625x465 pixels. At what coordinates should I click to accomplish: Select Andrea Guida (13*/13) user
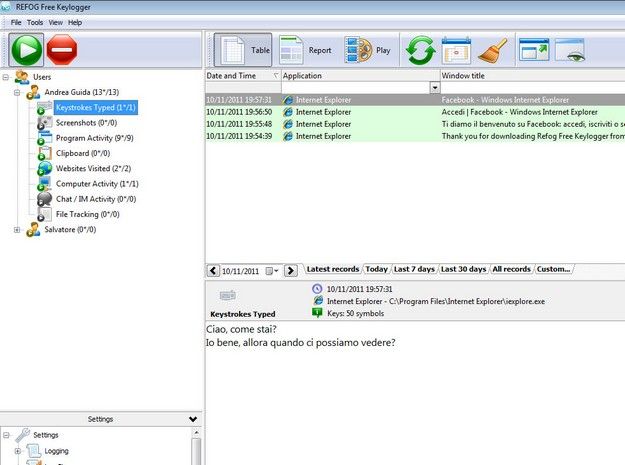[x=82, y=92]
